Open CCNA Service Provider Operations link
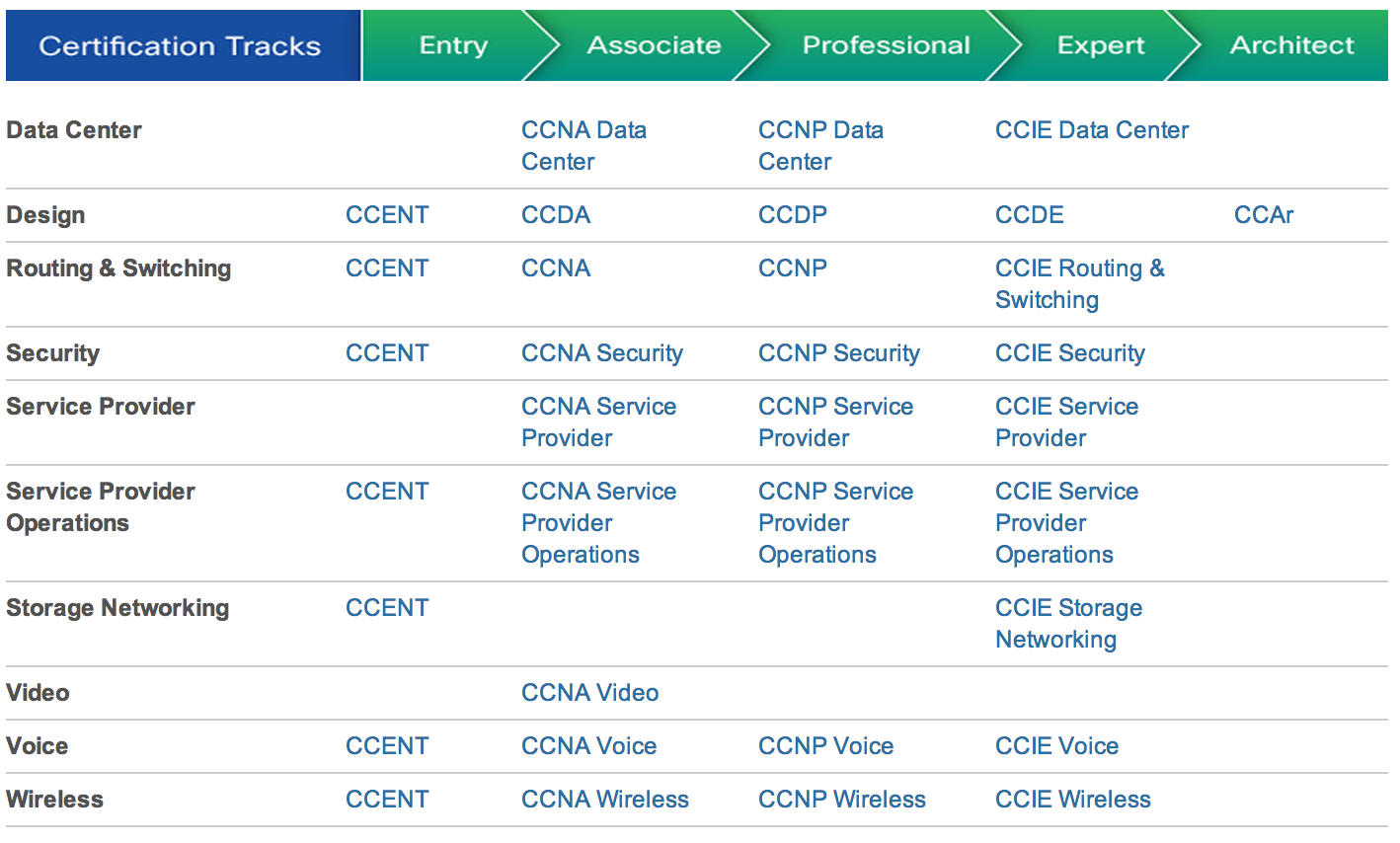The image size is (1400, 843). pyautogui.click(x=598, y=522)
